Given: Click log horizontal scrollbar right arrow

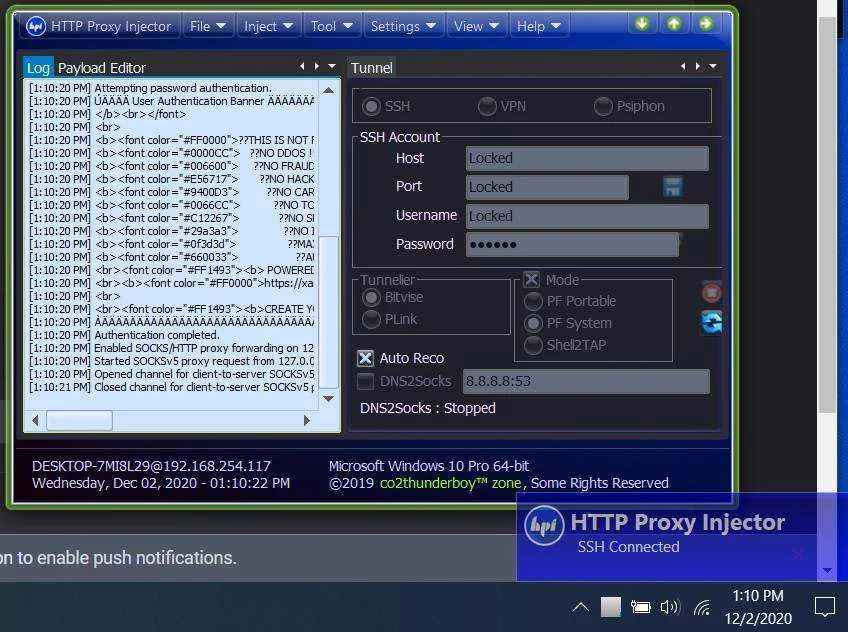Looking at the screenshot, I should [x=307, y=420].
